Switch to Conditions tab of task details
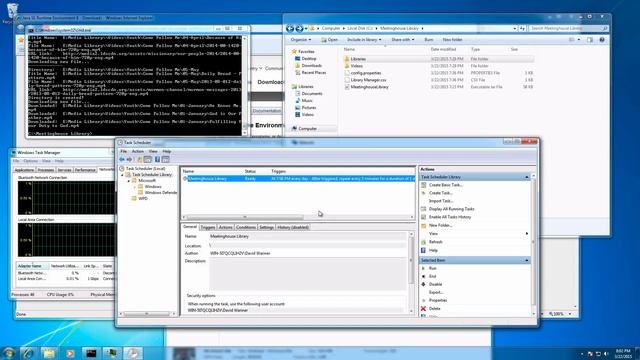This screenshot has width=640, height=360. [246, 227]
